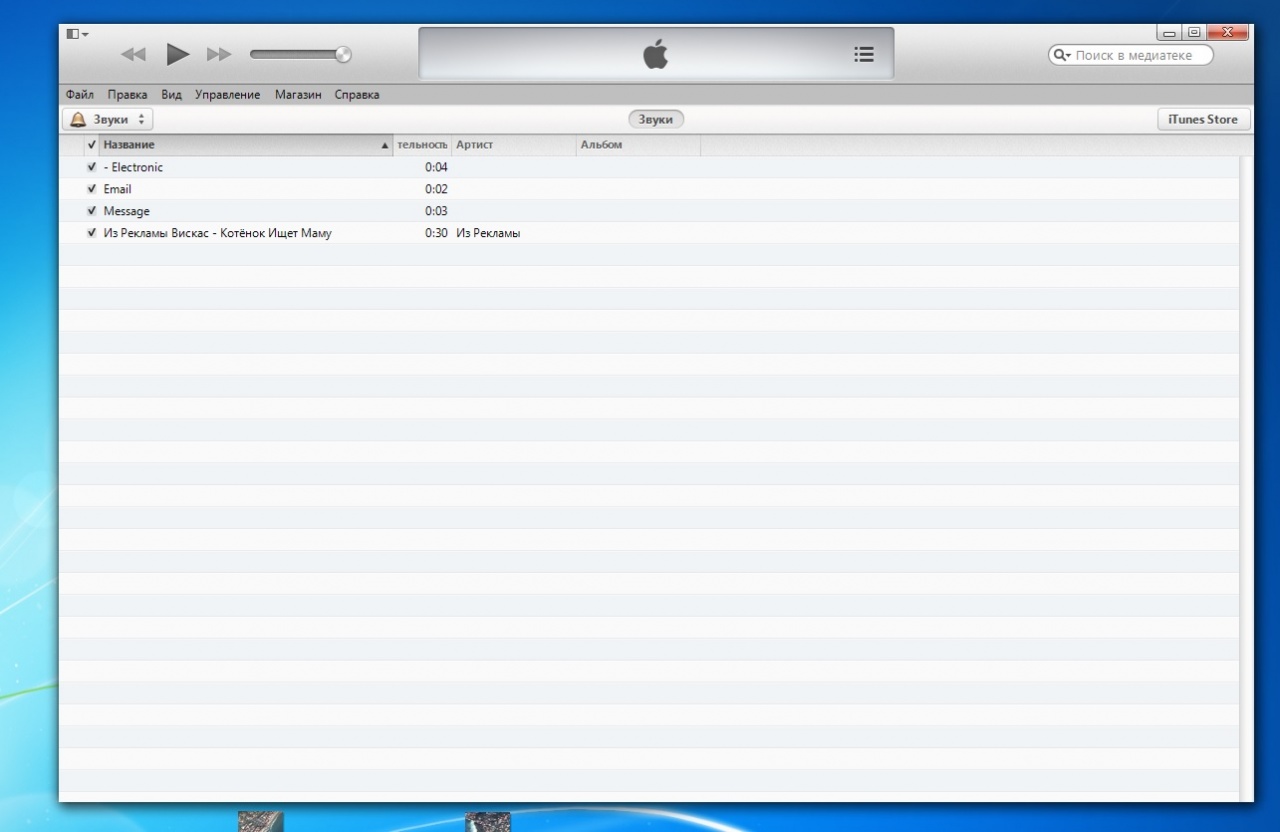Open the Магазин menu
The width and height of the screenshot is (1280, 832).
(298, 95)
